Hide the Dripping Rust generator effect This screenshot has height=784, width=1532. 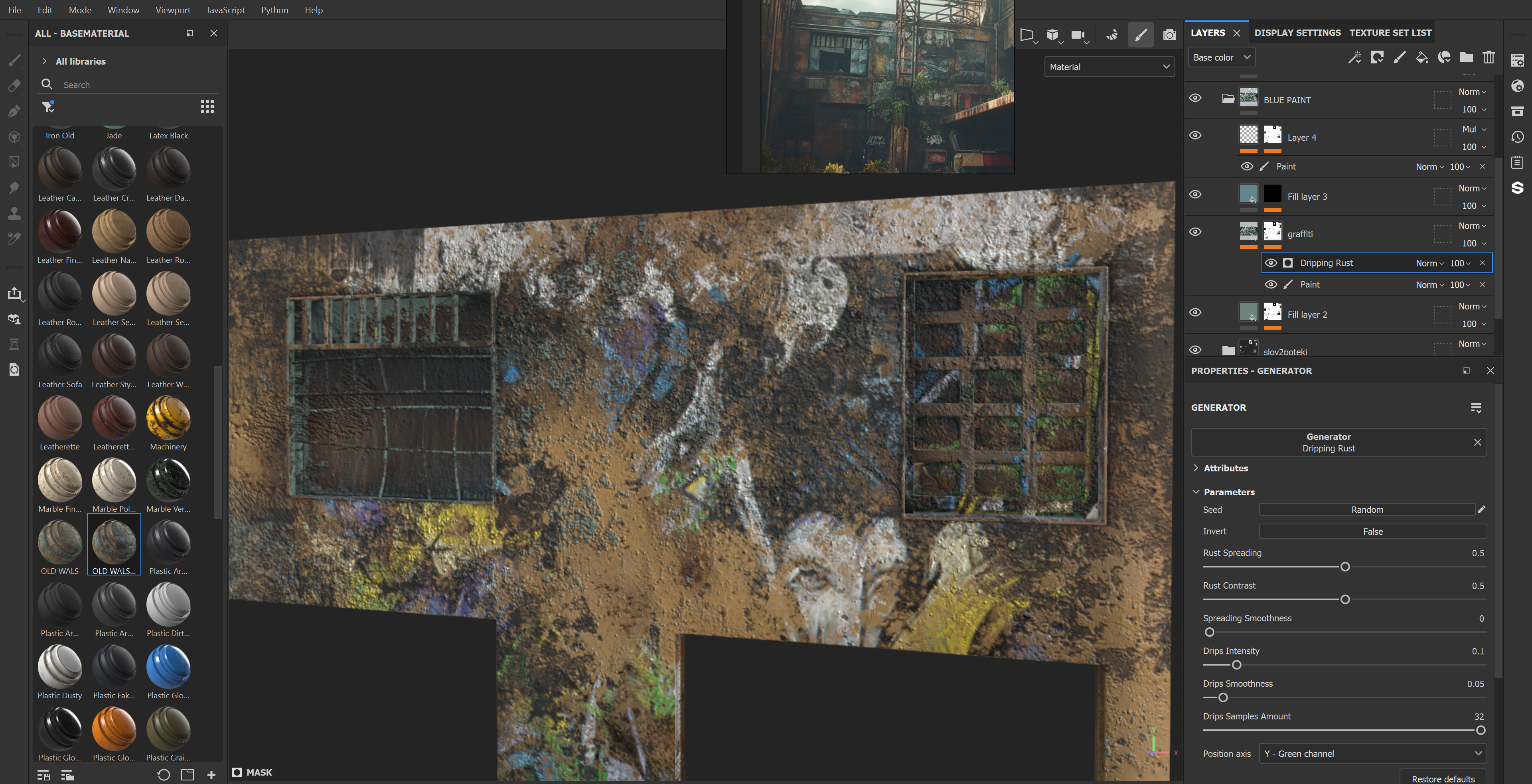click(1270, 263)
